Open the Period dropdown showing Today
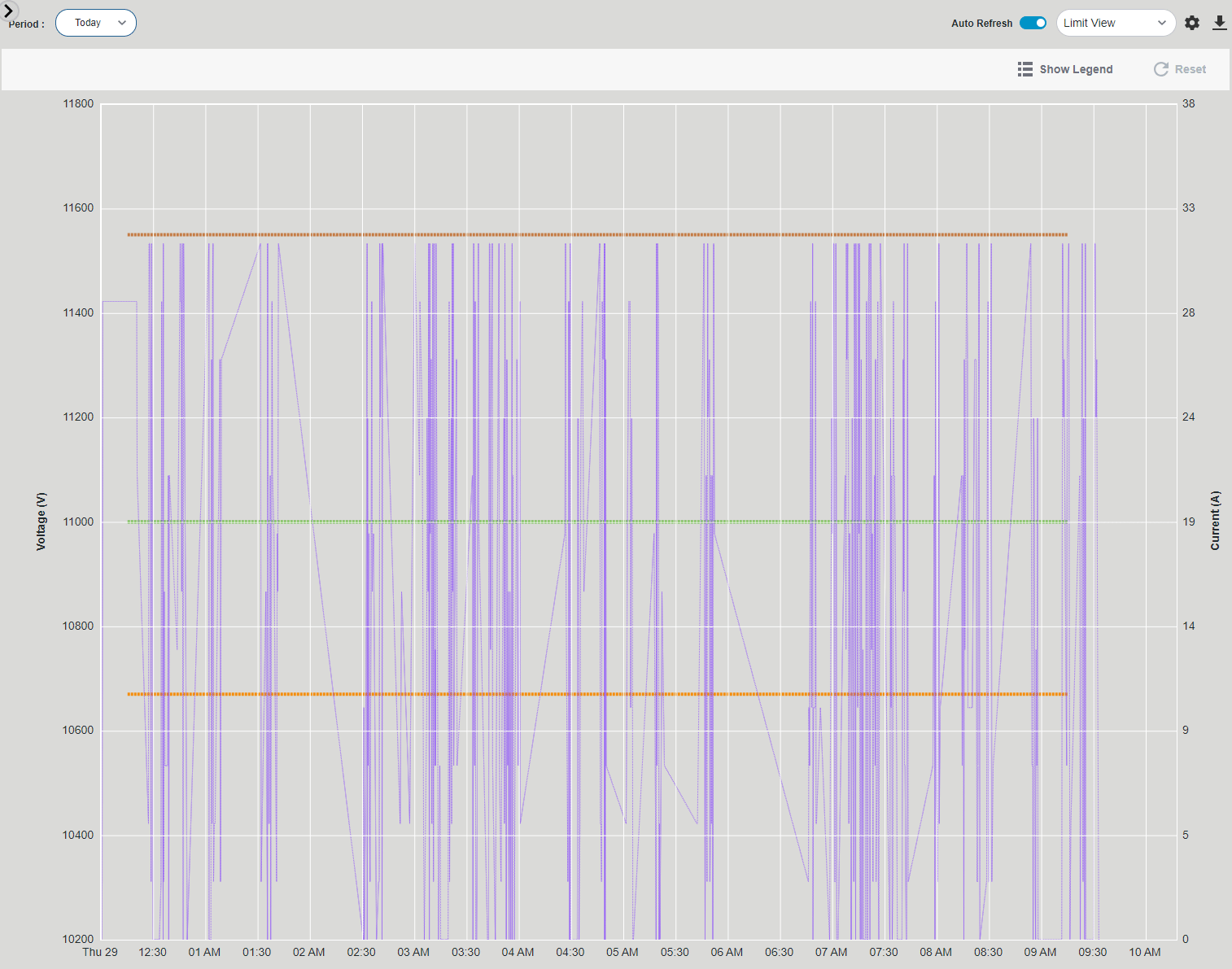1232x969 pixels. point(95,23)
